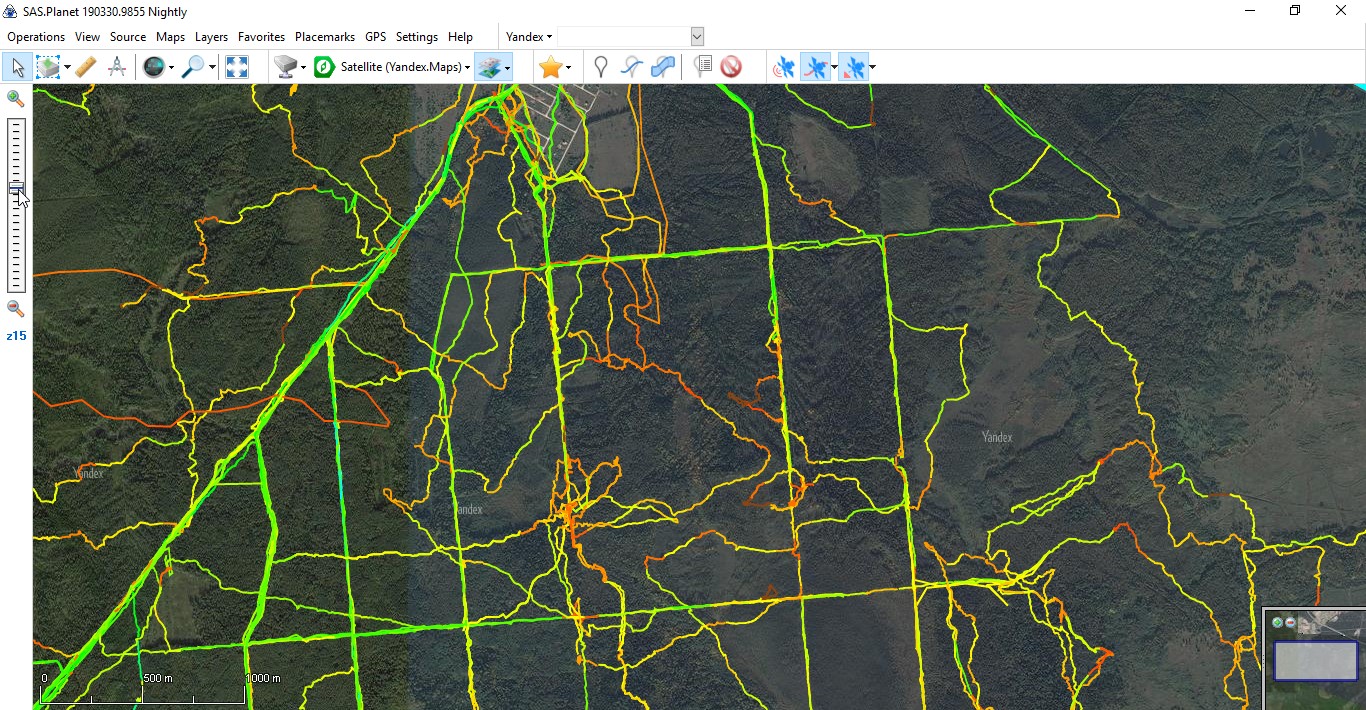Click the compass divider circle calculation tool
Image resolution: width=1366 pixels, height=710 pixels.
click(x=117, y=67)
